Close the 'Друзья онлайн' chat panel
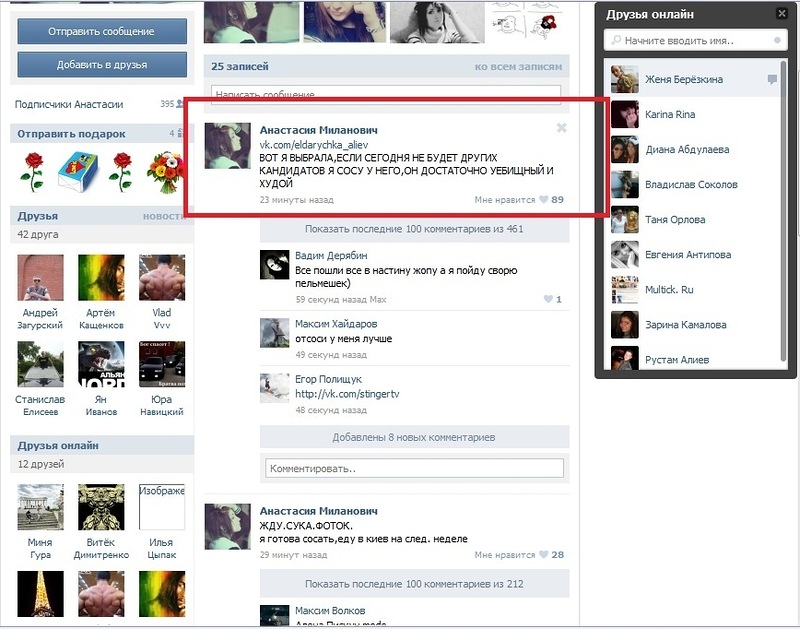The height and width of the screenshot is (629, 800). tap(782, 14)
